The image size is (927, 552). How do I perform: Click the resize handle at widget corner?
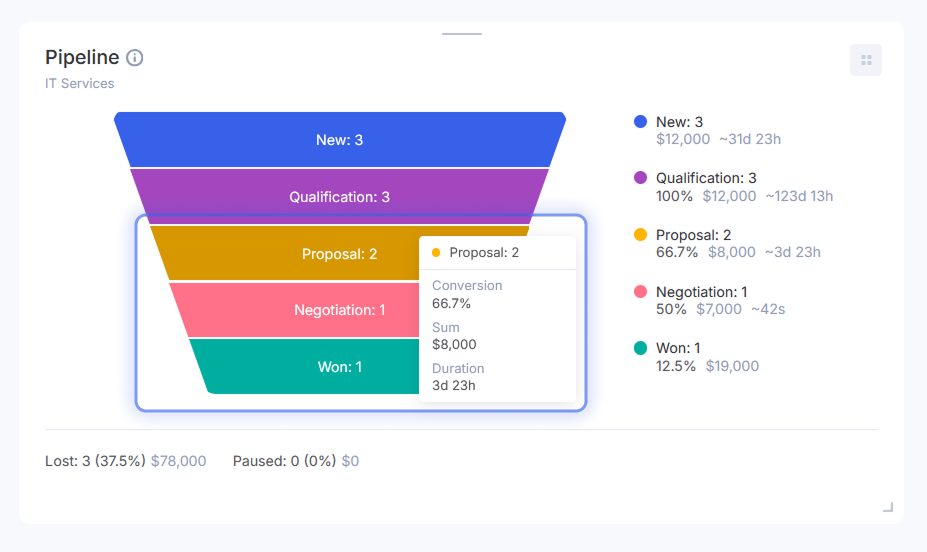[x=887, y=507]
